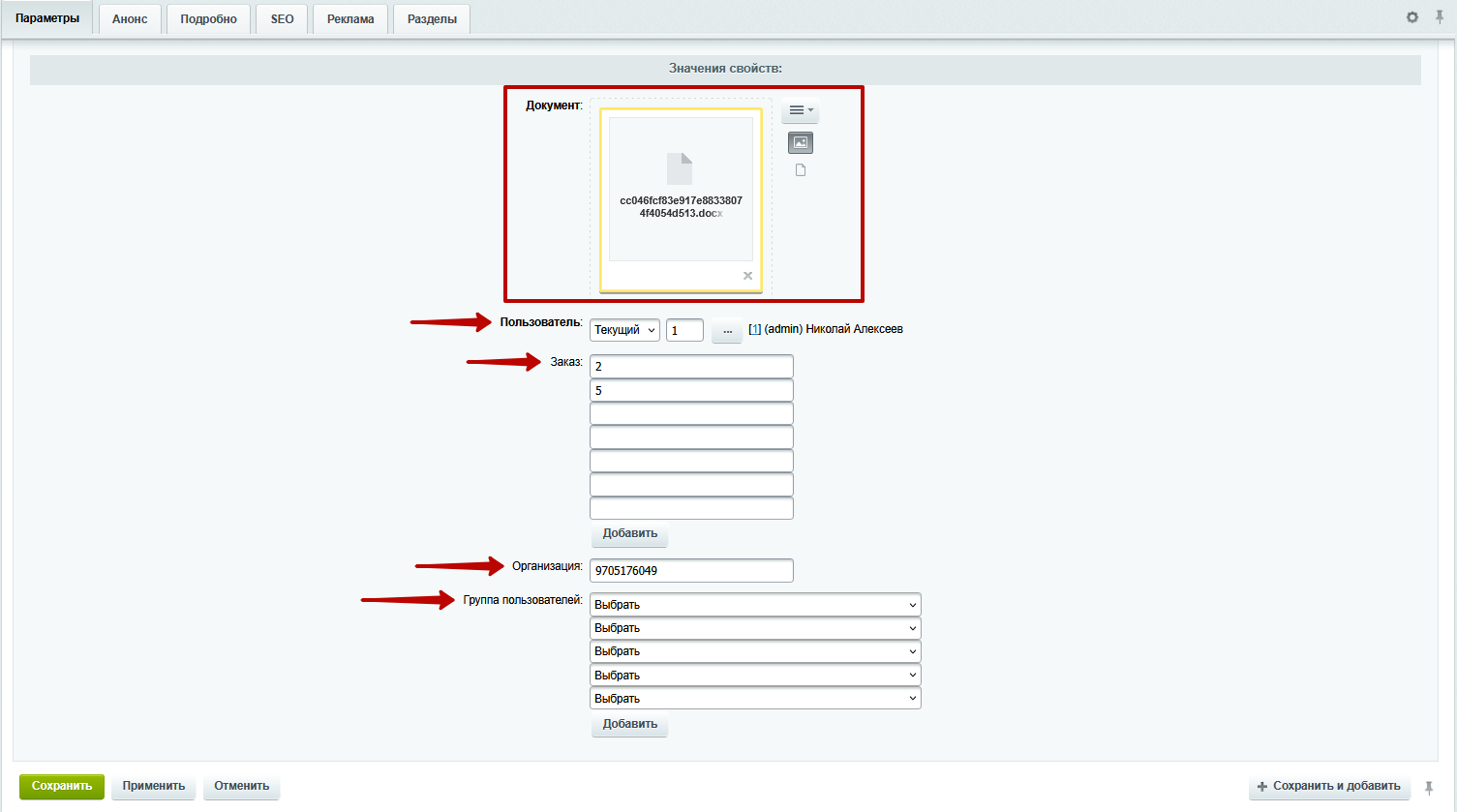Image resolution: width=1457 pixels, height=812 pixels.
Task: Expand the user dropdown showing Текущий
Action: (624, 330)
